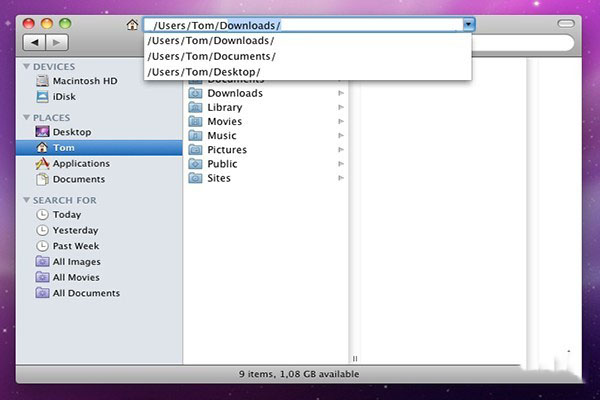
Task: Open the path history dropdown arrow
Action: [x=468, y=25]
